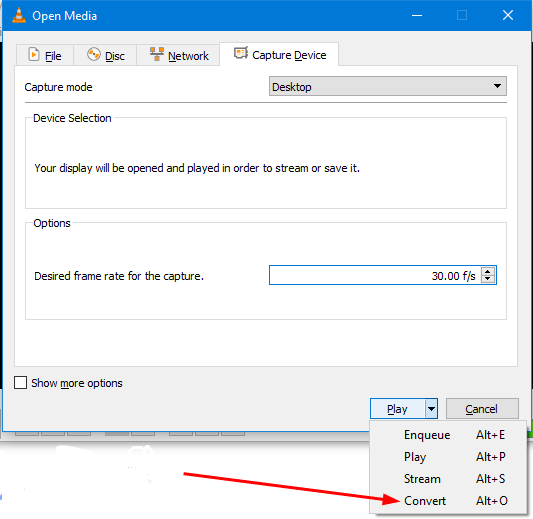Switch to the File tab
The image size is (533, 519).
tap(45, 55)
